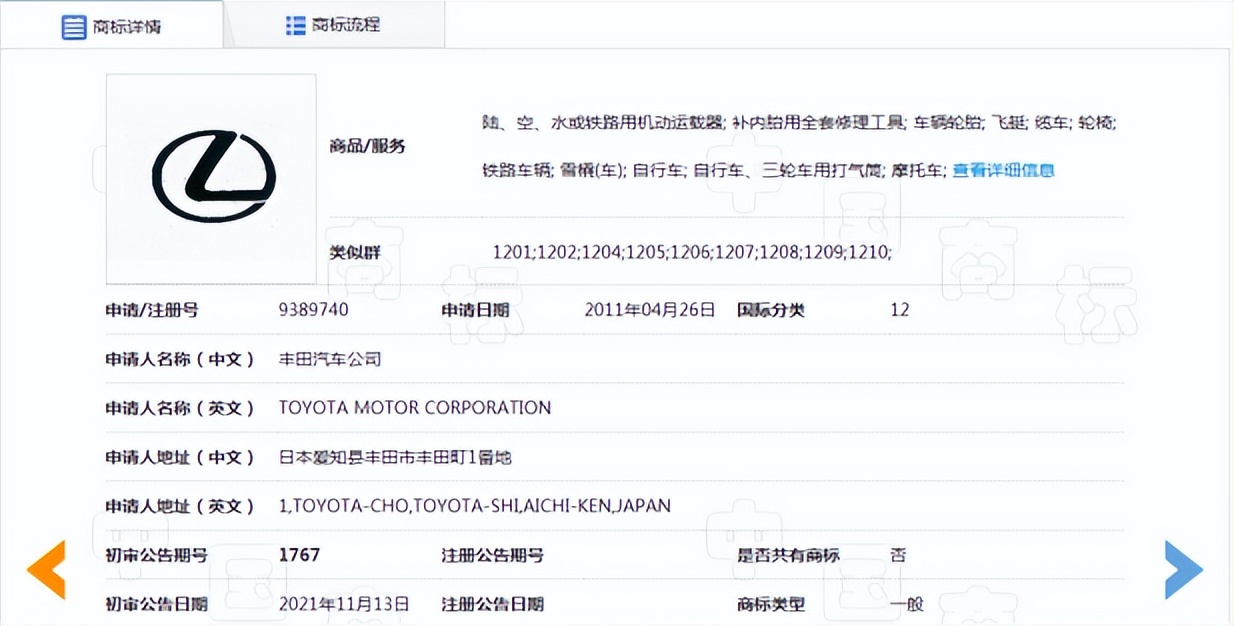This screenshot has width=1234, height=626.
Task: Select shared trademark value 否
Action: coord(898,555)
